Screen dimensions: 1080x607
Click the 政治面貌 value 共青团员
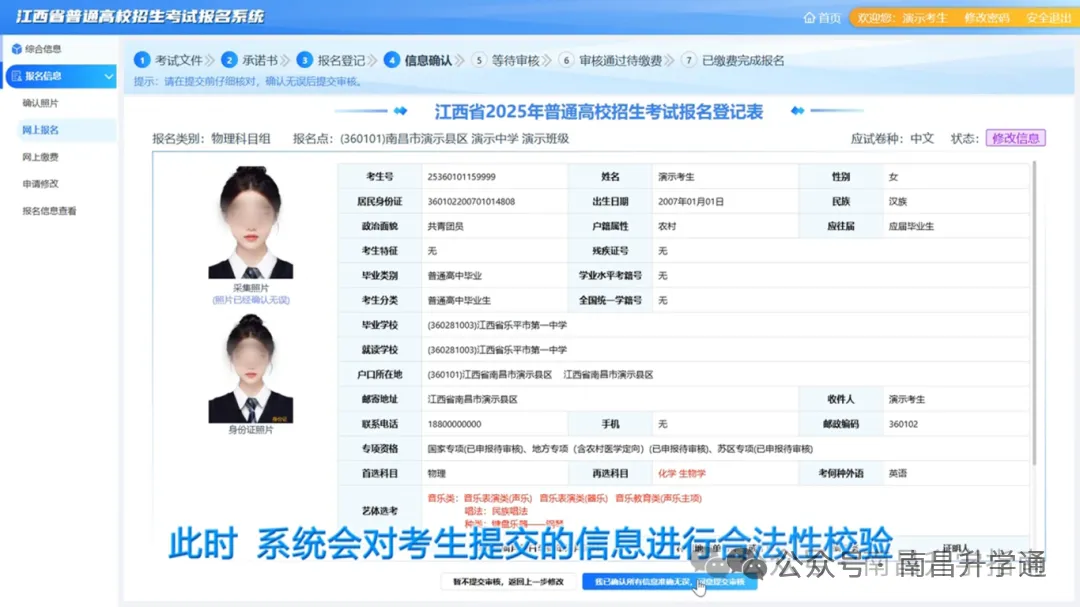point(445,227)
